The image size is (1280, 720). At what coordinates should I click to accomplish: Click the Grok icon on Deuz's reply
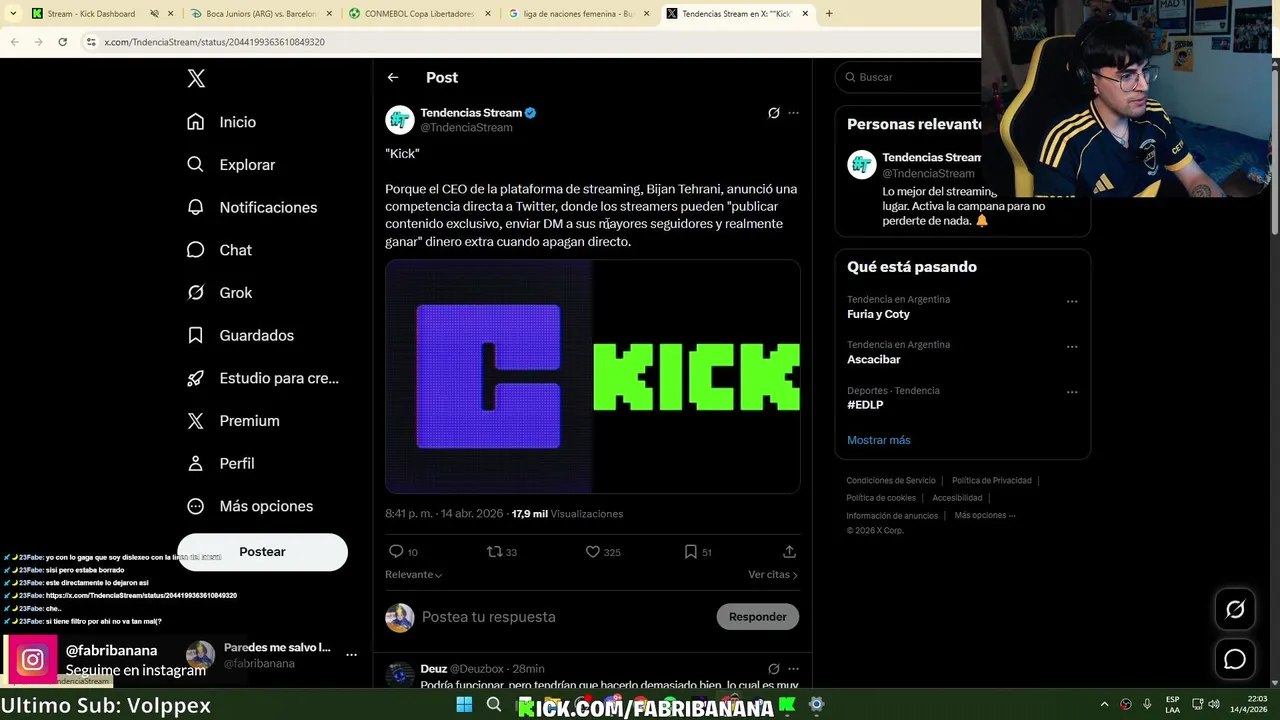(773, 669)
